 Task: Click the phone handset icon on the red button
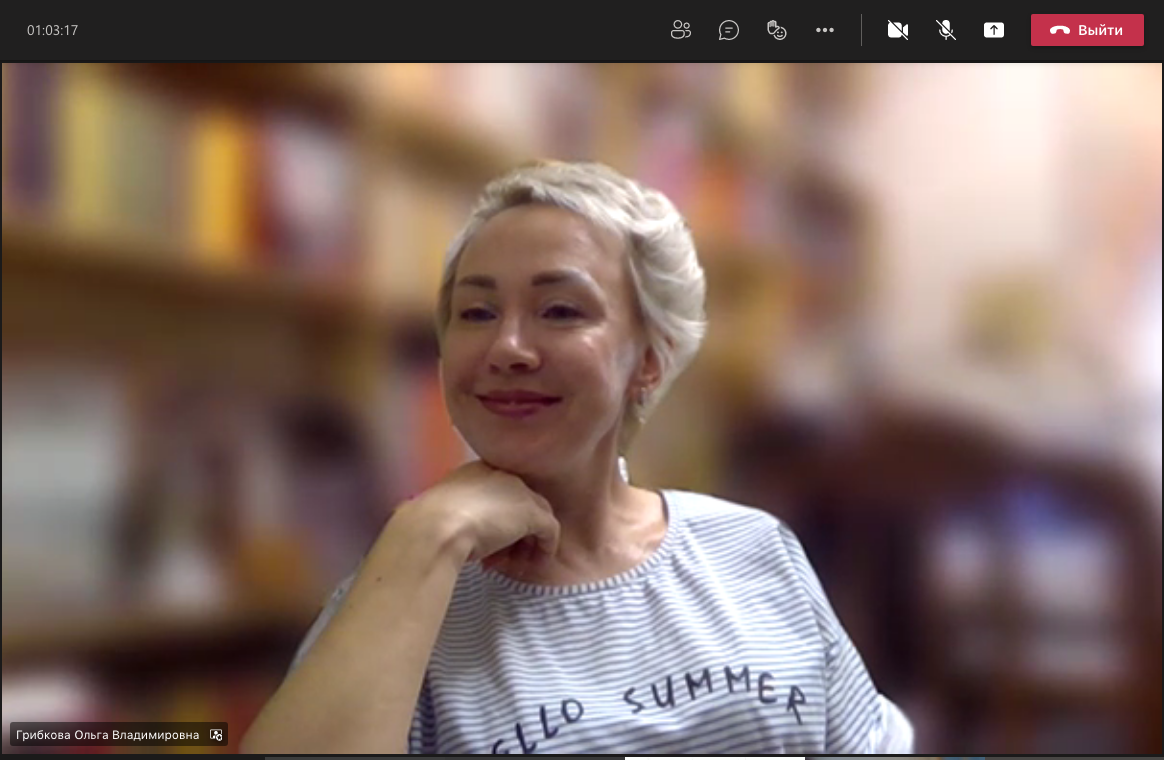point(1060,30)
